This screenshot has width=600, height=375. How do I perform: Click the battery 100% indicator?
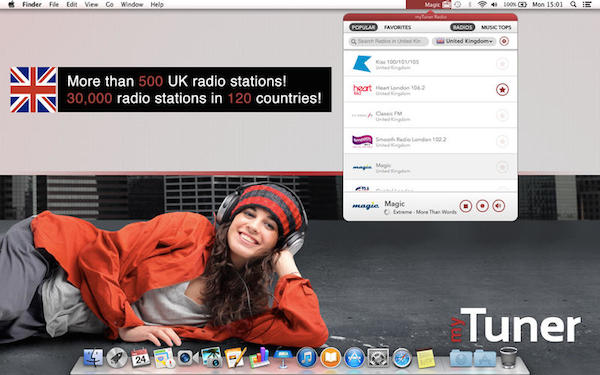[x=515, y=5]
